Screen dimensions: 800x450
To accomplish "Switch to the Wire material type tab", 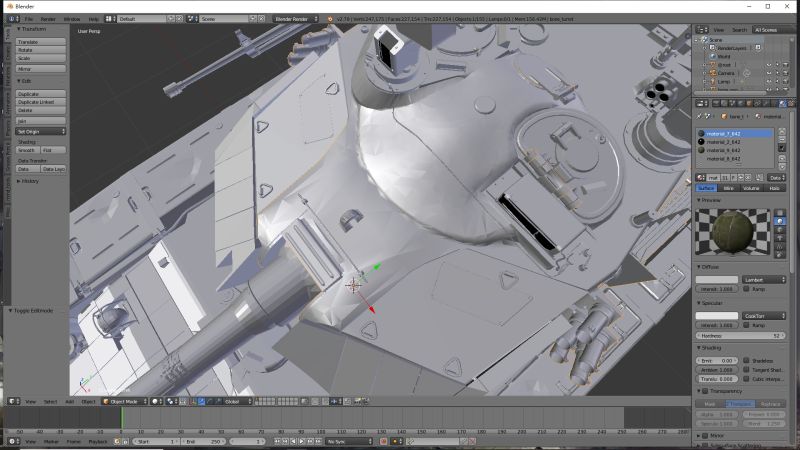I will [729, 188].
